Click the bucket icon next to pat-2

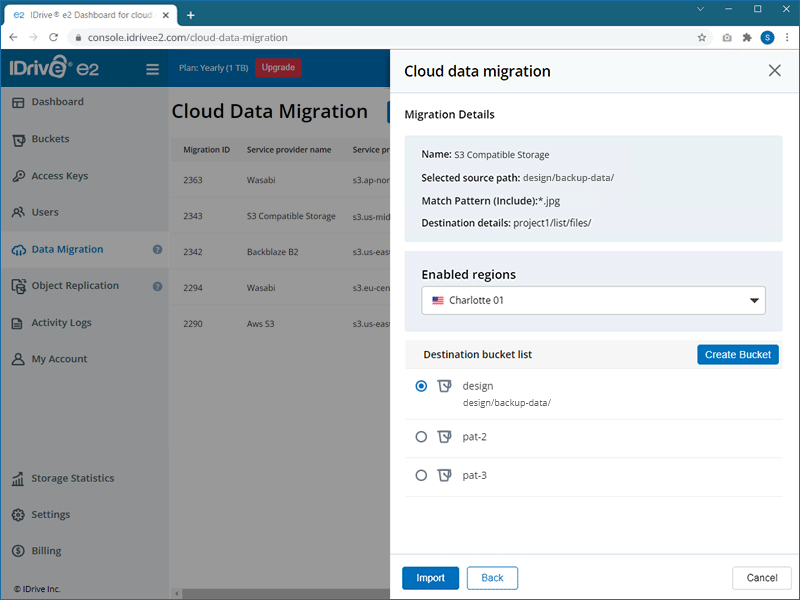pos(445,437)
